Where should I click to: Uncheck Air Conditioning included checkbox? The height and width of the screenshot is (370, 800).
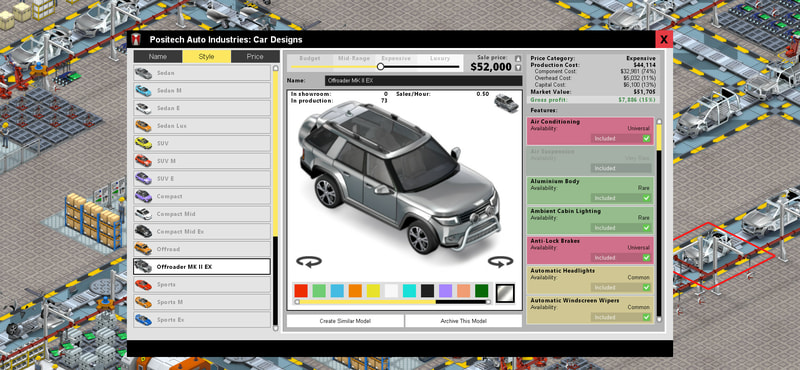[x=646, y=138]
